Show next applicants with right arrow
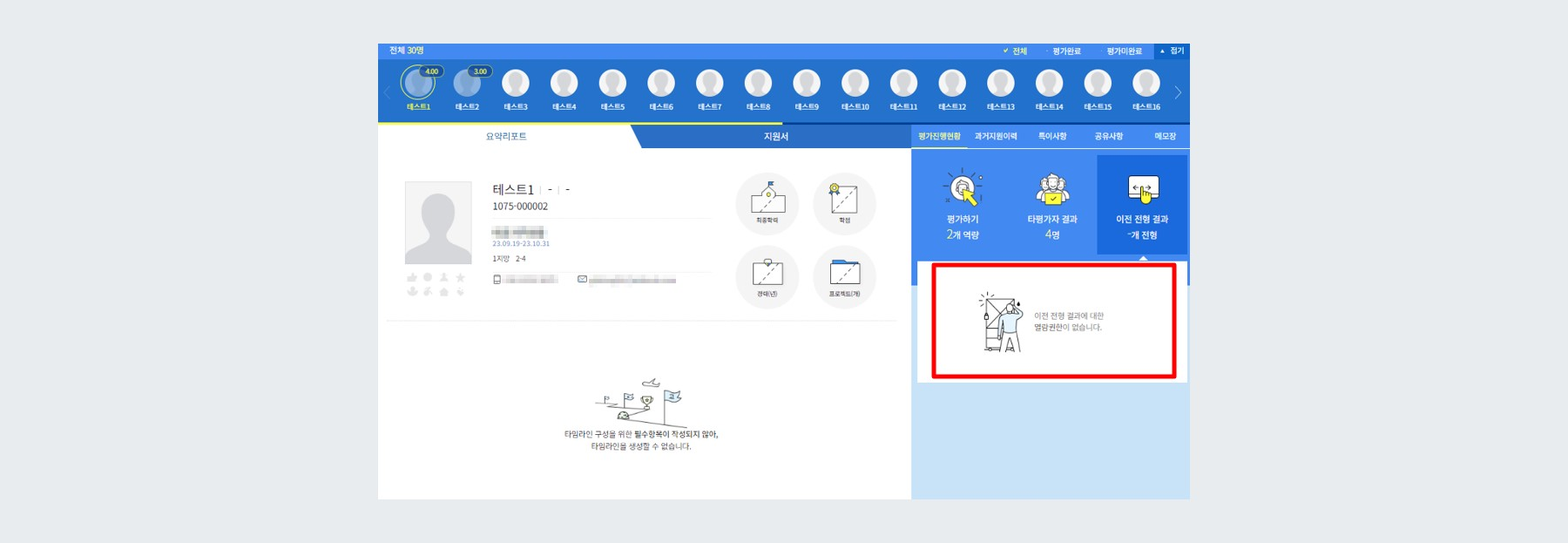 (x=1178, y=92)
